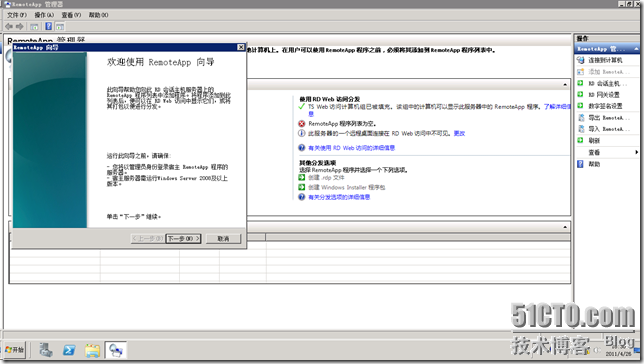Close the RemoteApp 向导 dialog
The image size is (644, 364).
click(241, 47)
